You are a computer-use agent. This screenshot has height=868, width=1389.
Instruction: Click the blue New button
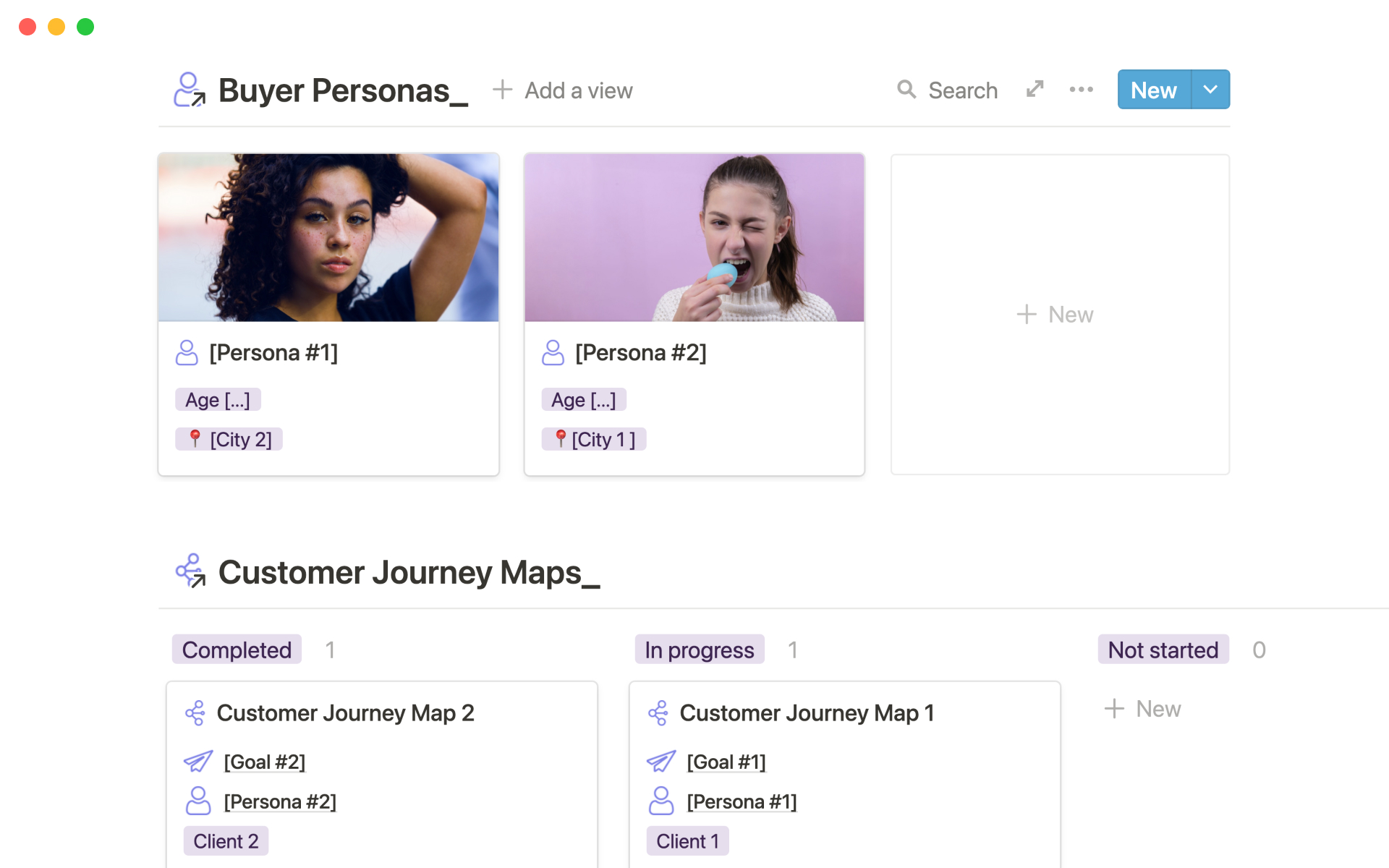click(1154, 90)
